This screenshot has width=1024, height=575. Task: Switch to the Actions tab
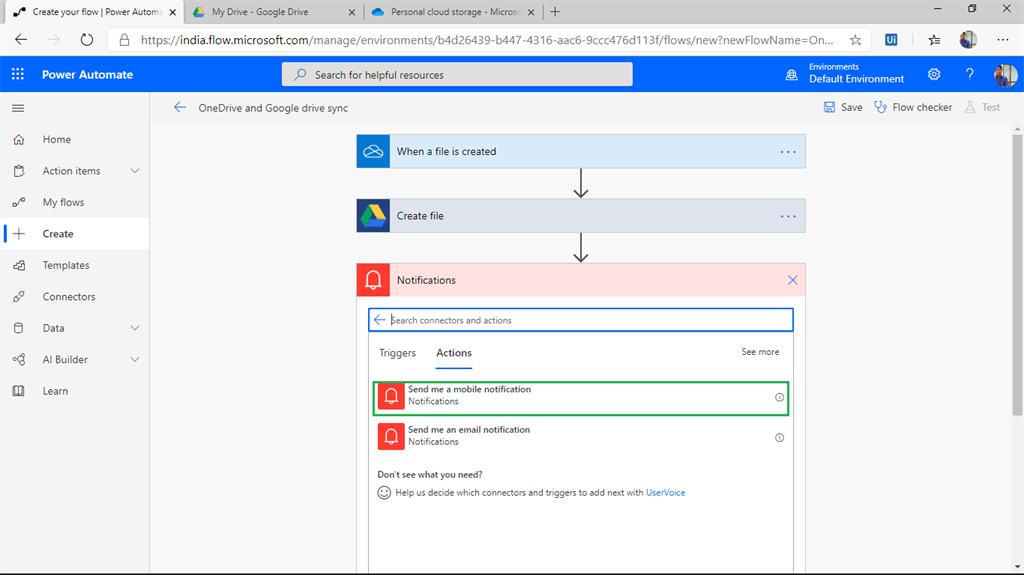coord(454,353)
